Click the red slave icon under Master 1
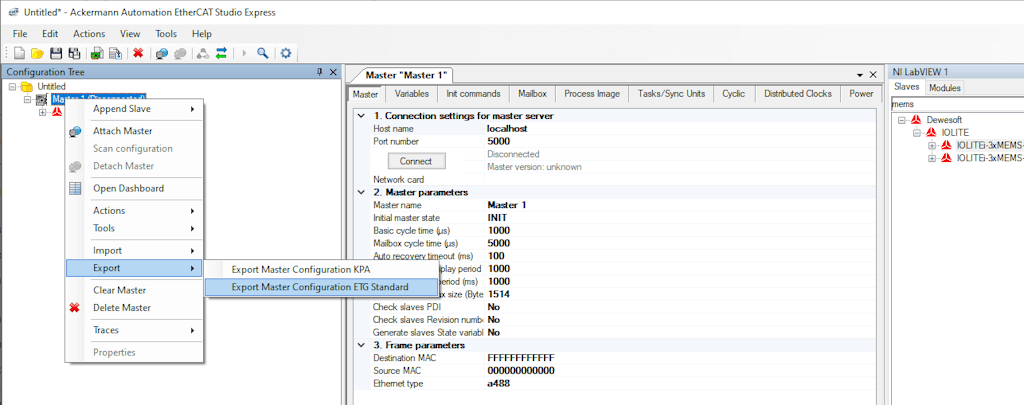 point(57,112)
